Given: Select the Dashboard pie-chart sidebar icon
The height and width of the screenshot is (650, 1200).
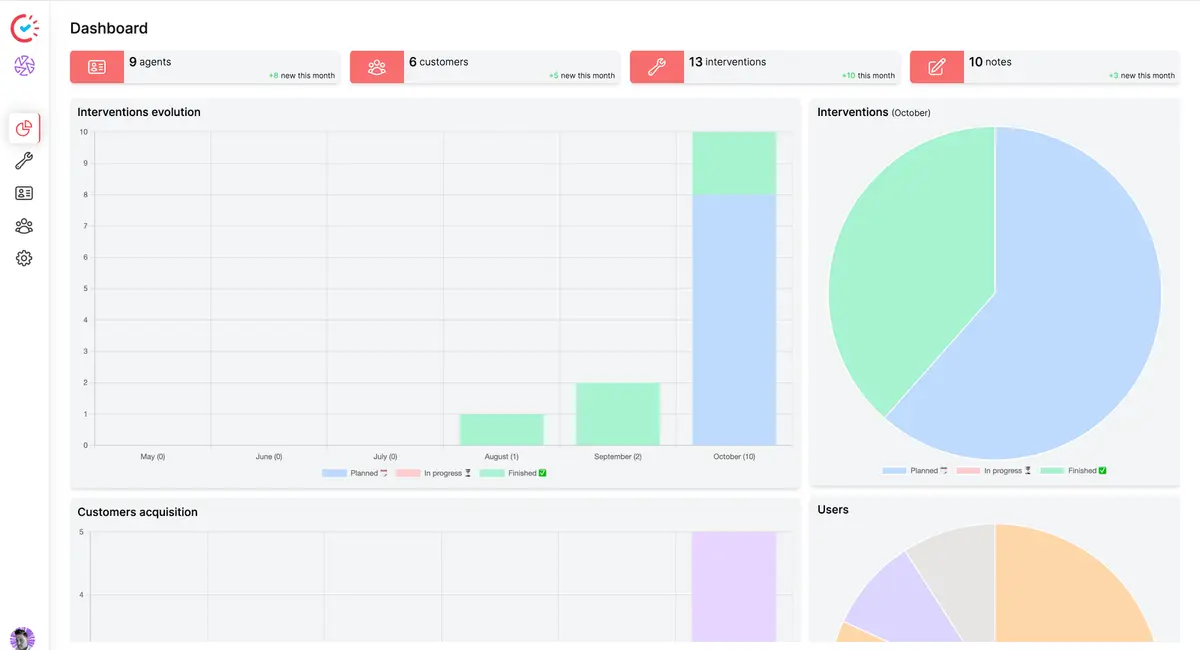Looking at the screenshot, I should pyautogui.click(x=25, y=128).
